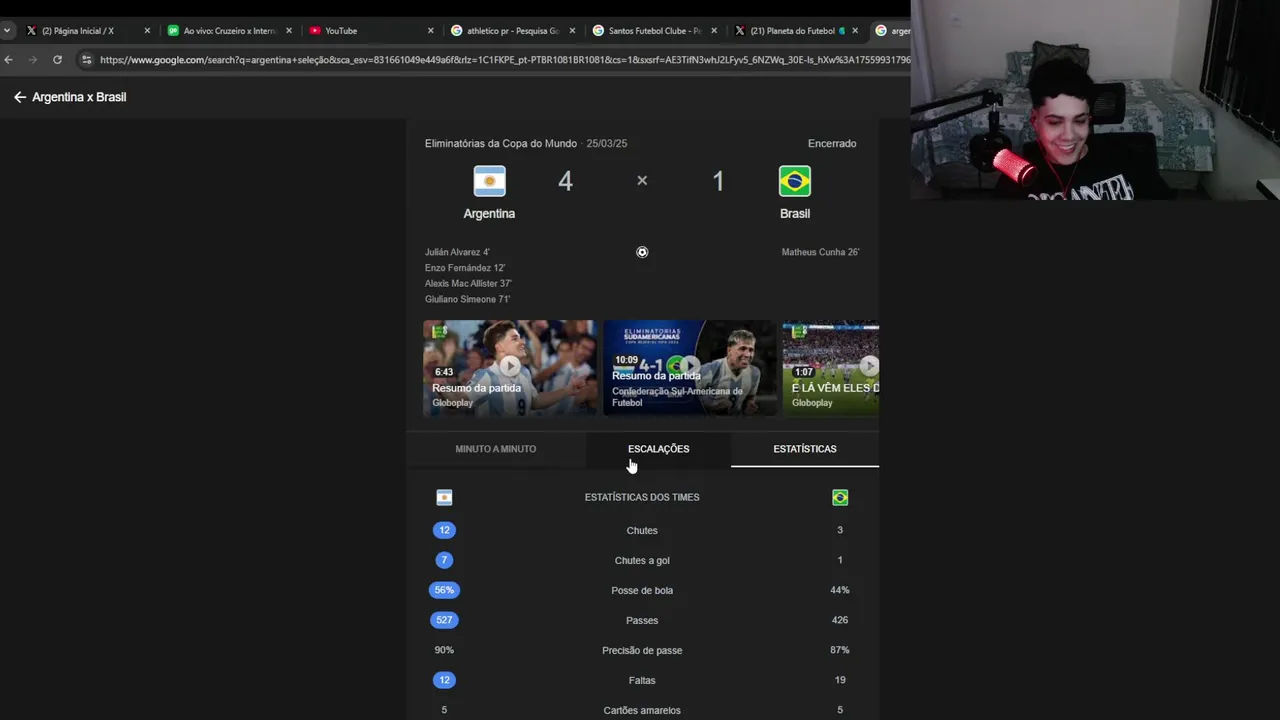Click the Google favicon on Santos tab
The width and height of the screenshot is (1280, 720).
(599, 31)
